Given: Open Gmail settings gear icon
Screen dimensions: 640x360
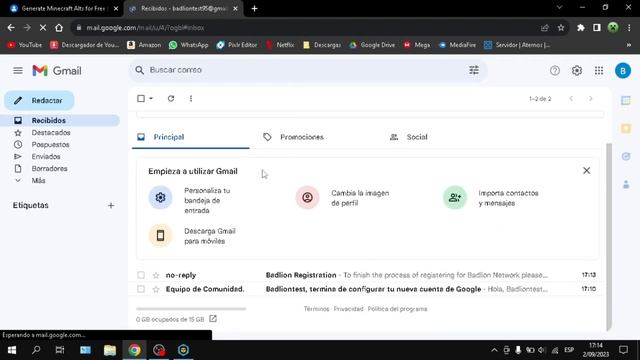Looking at the screenshot, I should click(576, 71).
